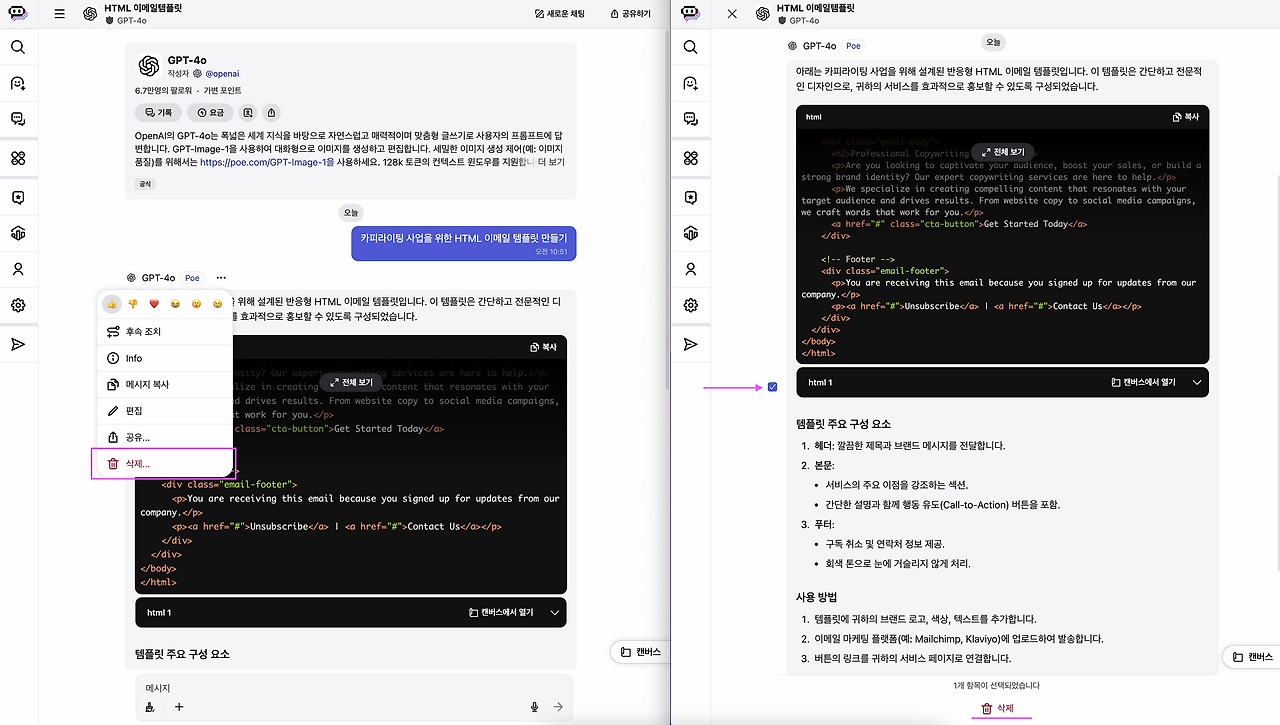Click the microphone icon in the message box
1280x725 pixels.
[534, 707]
